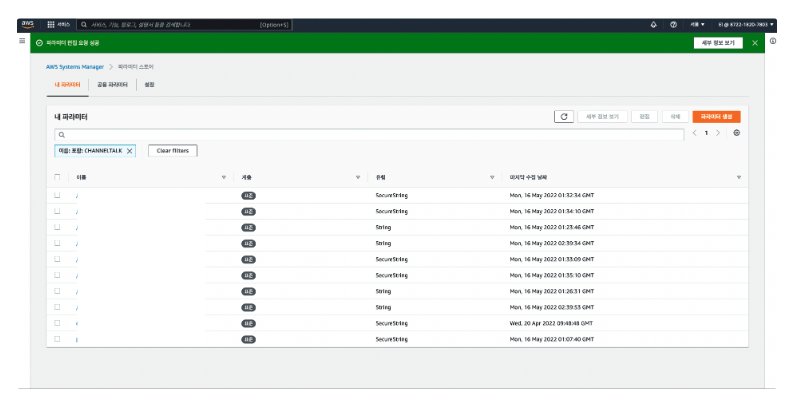
Task: Click String type in 01:26:31 row
Action: click(383, 291)
